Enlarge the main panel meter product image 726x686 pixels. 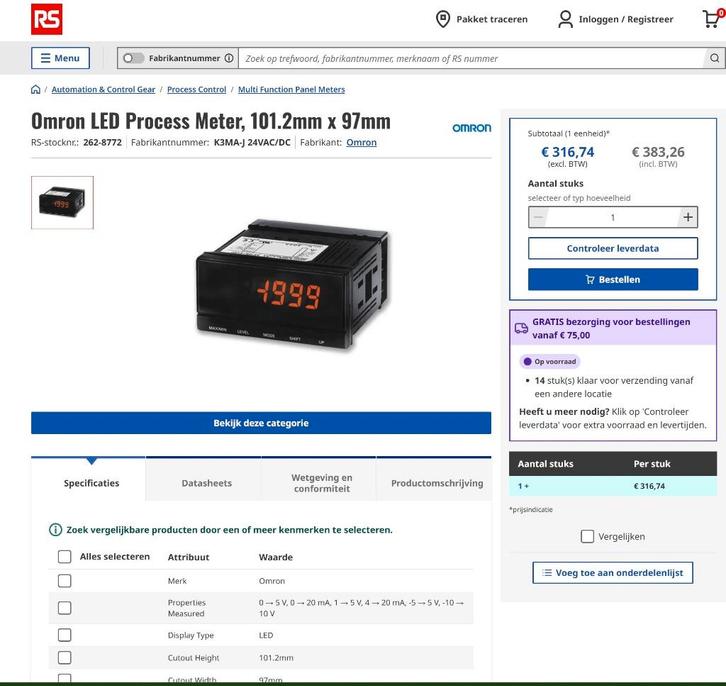click(293, 284)
